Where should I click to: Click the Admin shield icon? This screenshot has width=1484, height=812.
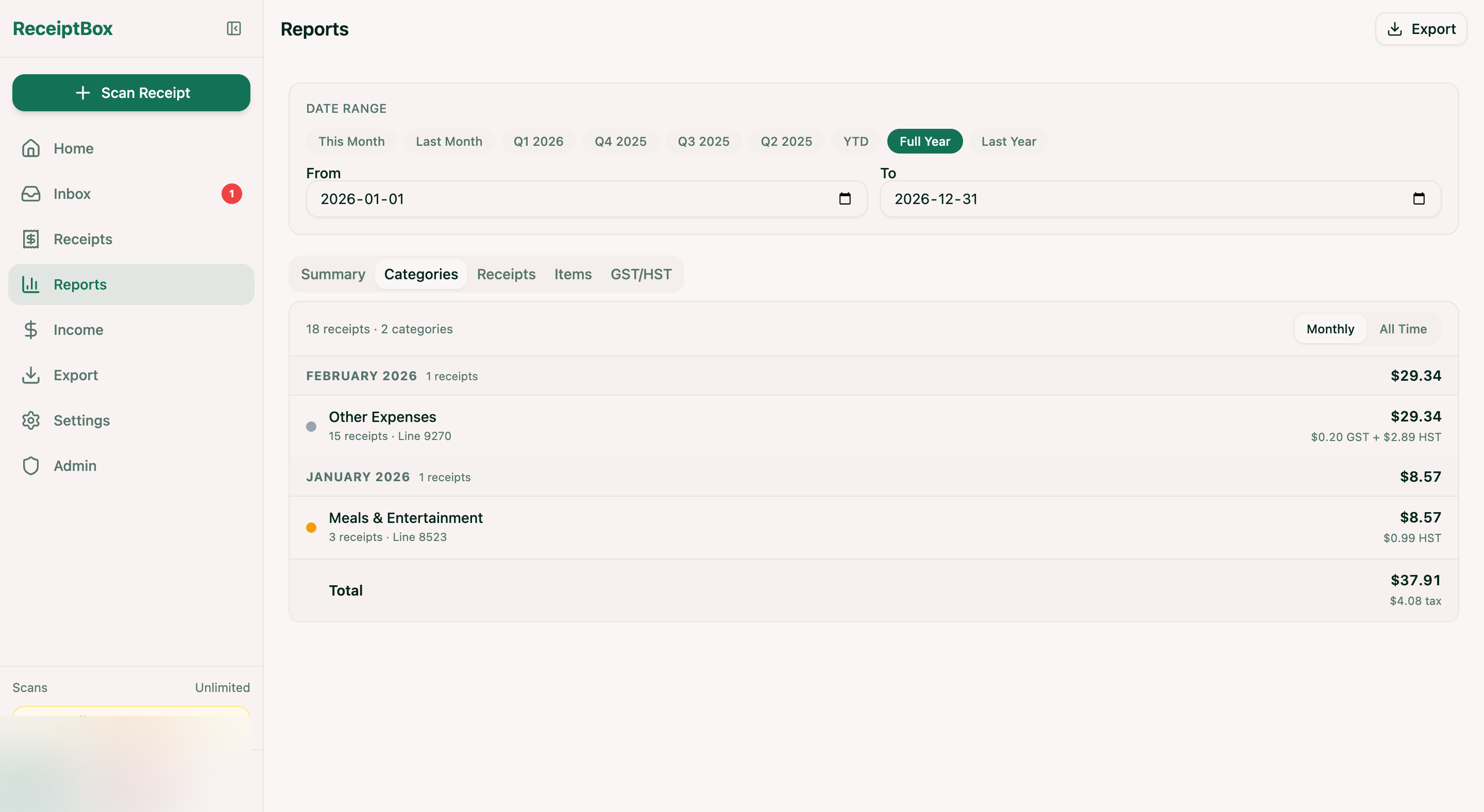(x=30, y=465)
